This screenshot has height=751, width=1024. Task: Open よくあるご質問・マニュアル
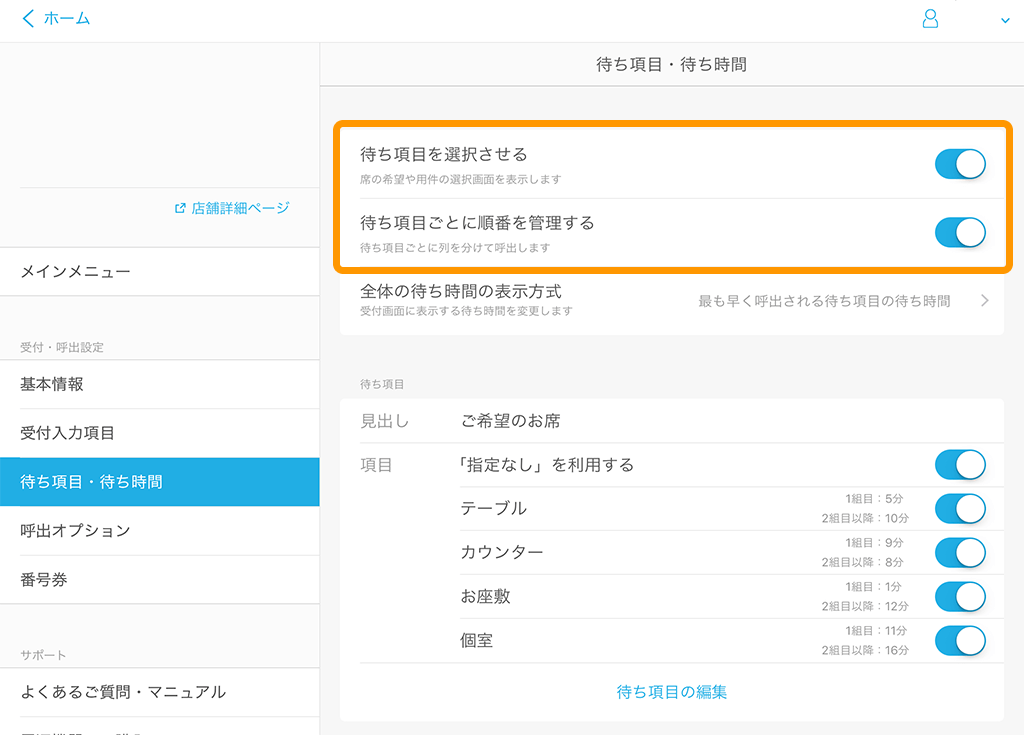coord(160,692)
